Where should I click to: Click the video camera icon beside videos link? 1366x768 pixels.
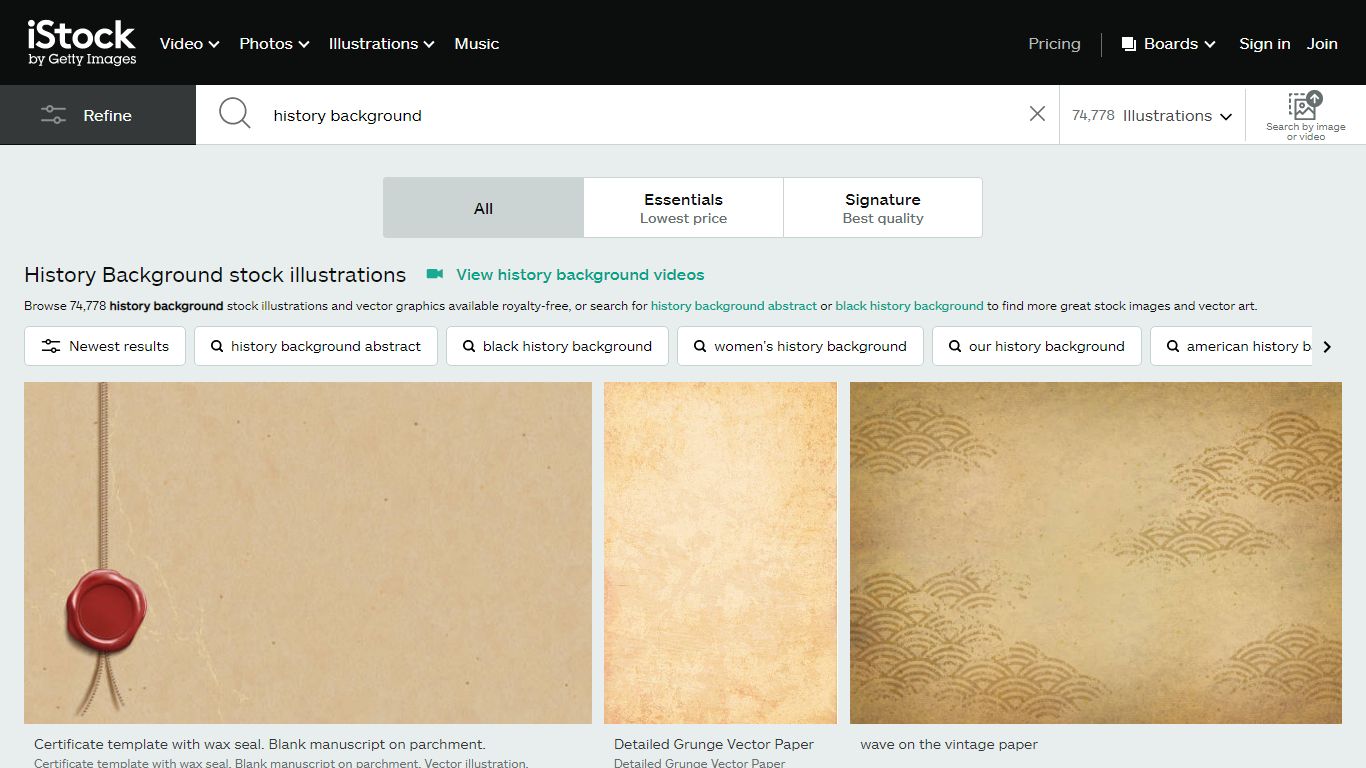click(x=434, y=274)
